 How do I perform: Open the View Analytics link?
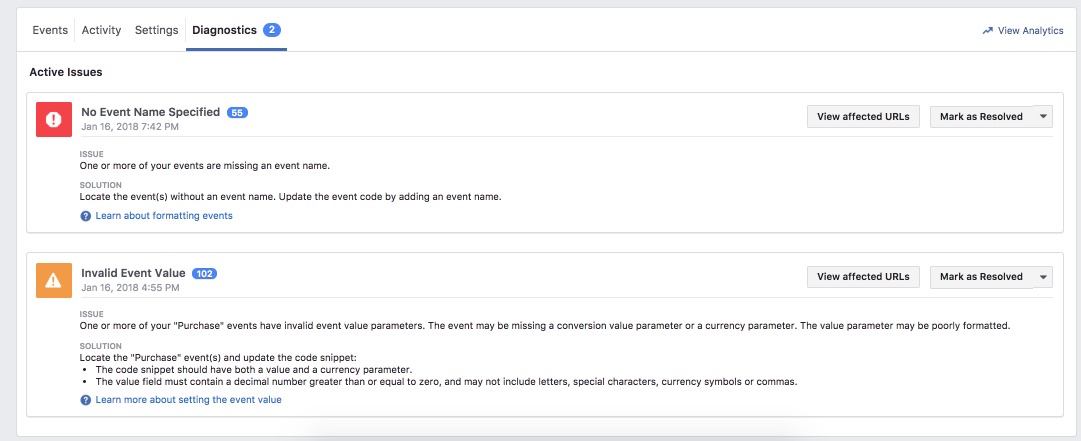(x=1031, y=30)
